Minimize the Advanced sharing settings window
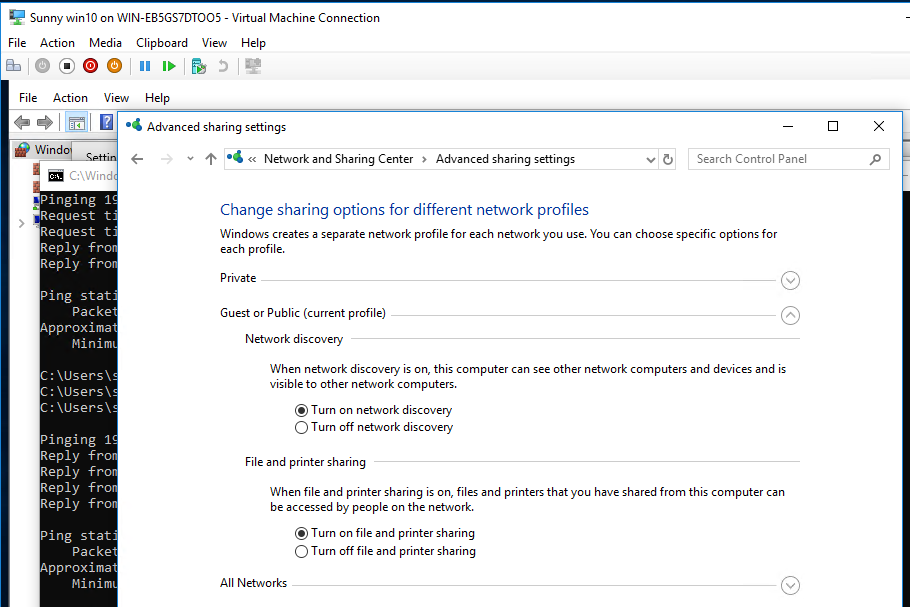910x607 pixels. coord(788,126)
